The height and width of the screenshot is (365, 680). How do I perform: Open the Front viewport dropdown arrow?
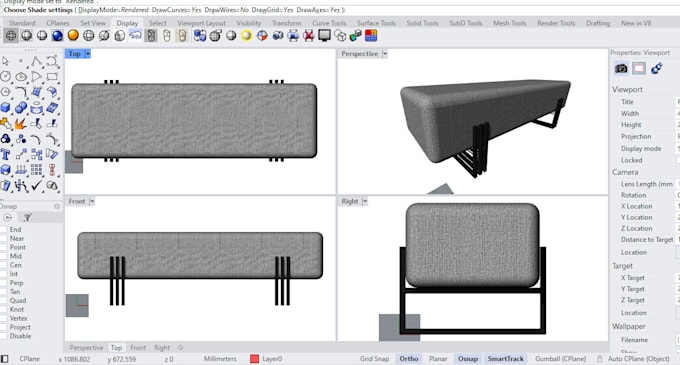point(92,202)
